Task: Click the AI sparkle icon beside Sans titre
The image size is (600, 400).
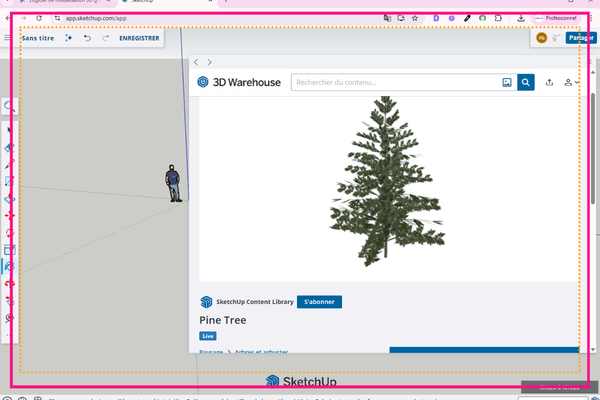Action: coord(68,38)
